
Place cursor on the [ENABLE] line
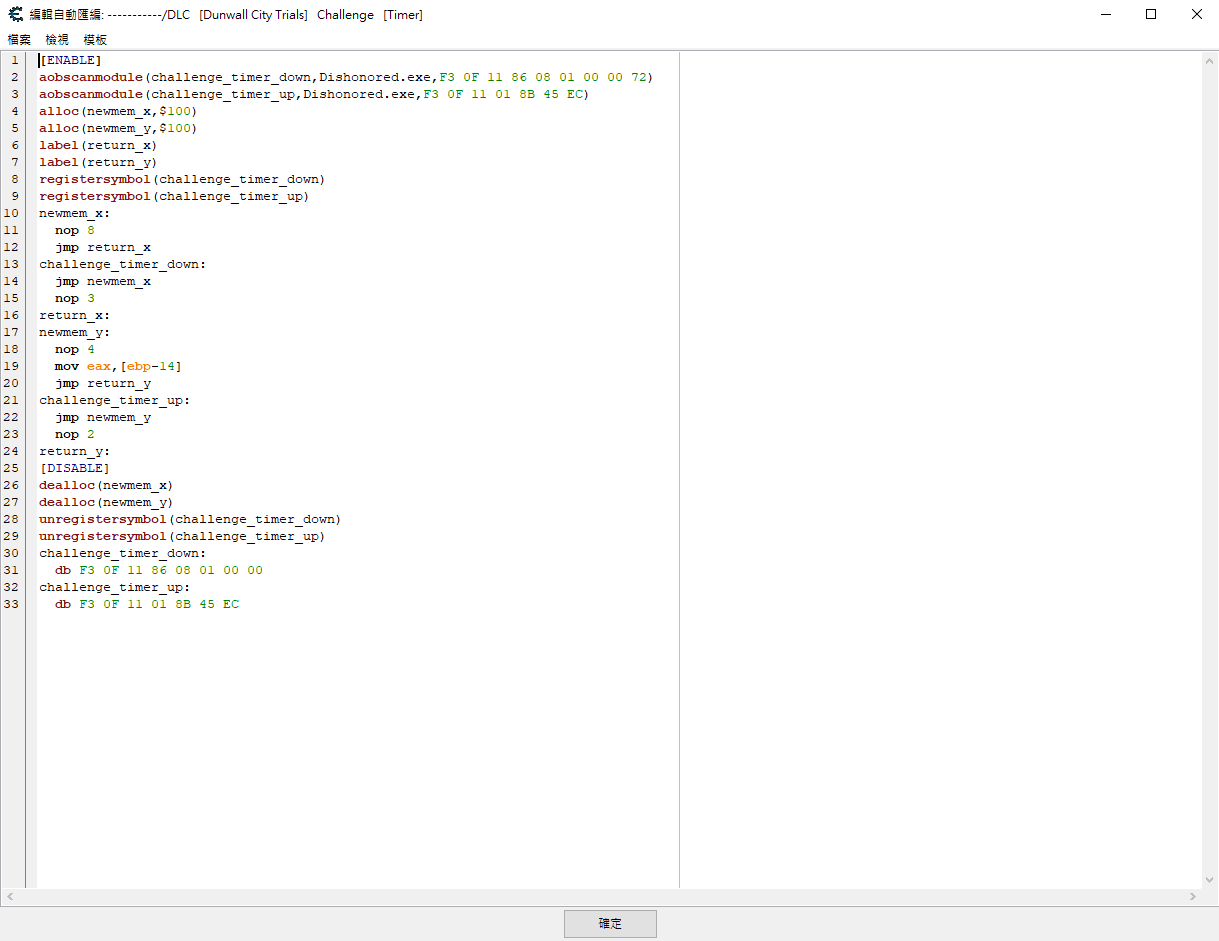pos(71,60)
